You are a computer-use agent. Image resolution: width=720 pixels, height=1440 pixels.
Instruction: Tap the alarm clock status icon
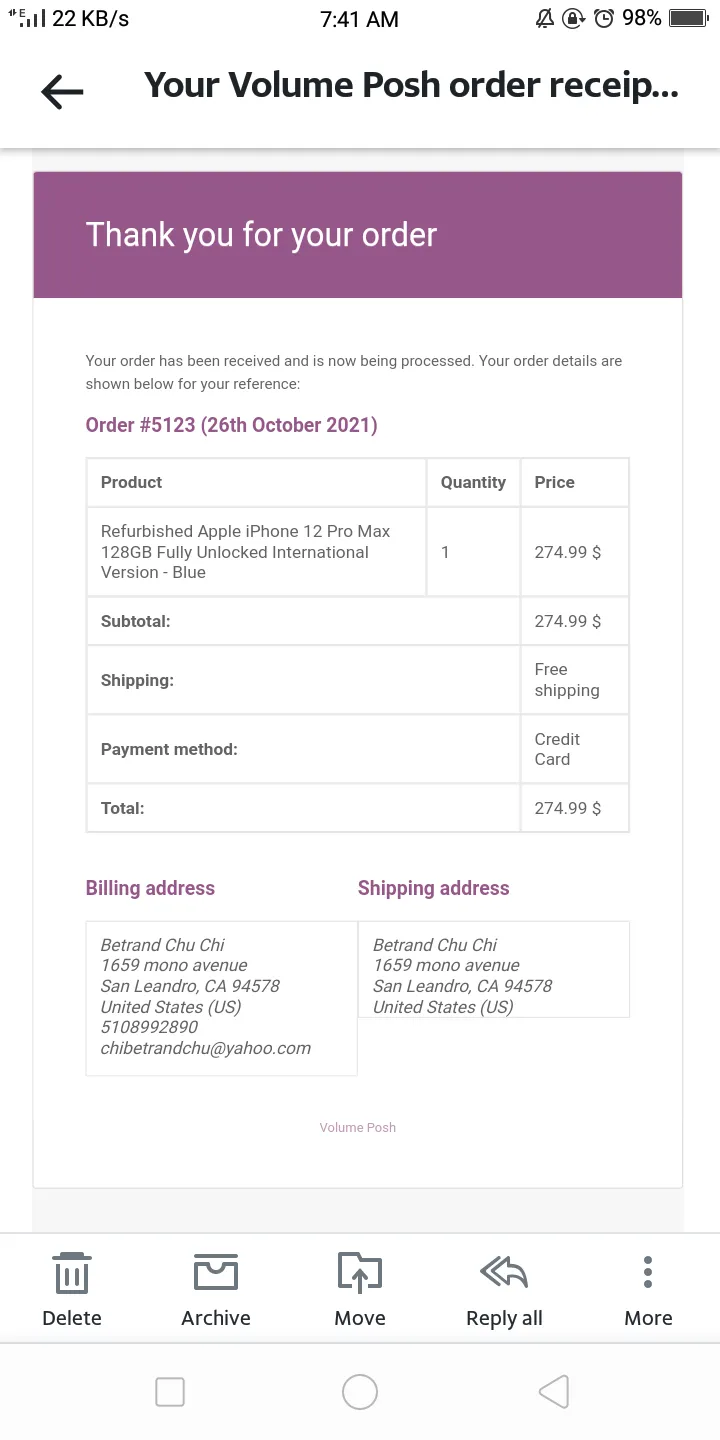(604, 18)
